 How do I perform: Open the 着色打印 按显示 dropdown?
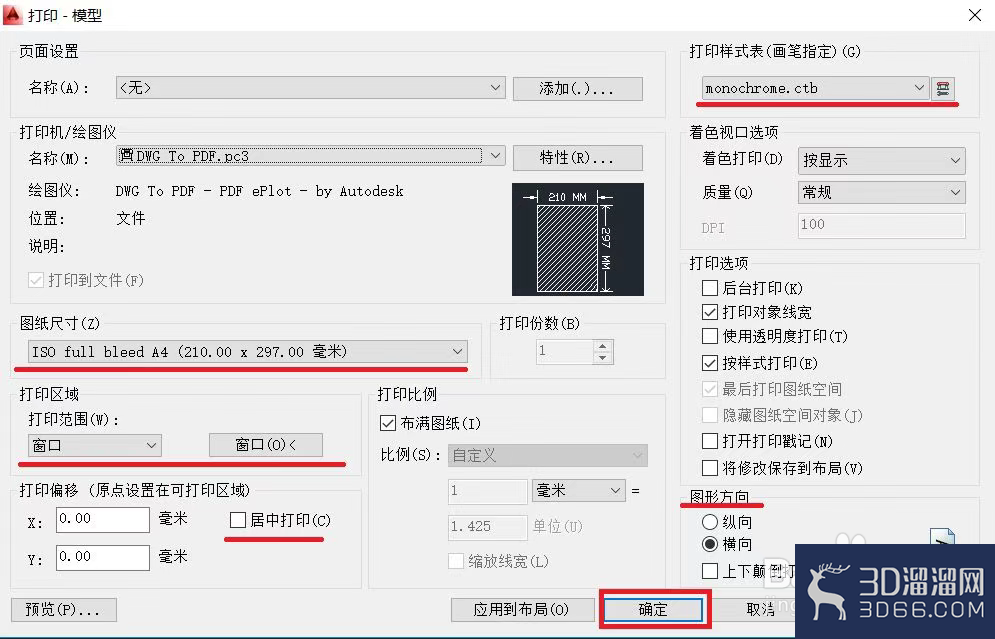pyautogui.click(x=881, y=161)
